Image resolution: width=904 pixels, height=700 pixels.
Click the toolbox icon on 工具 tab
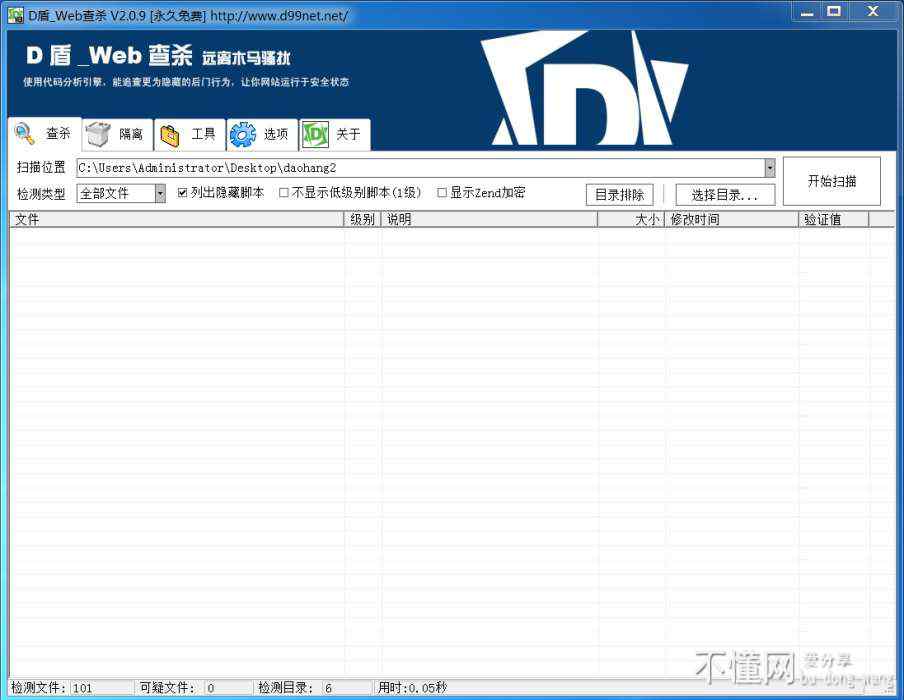pos(170,135)
